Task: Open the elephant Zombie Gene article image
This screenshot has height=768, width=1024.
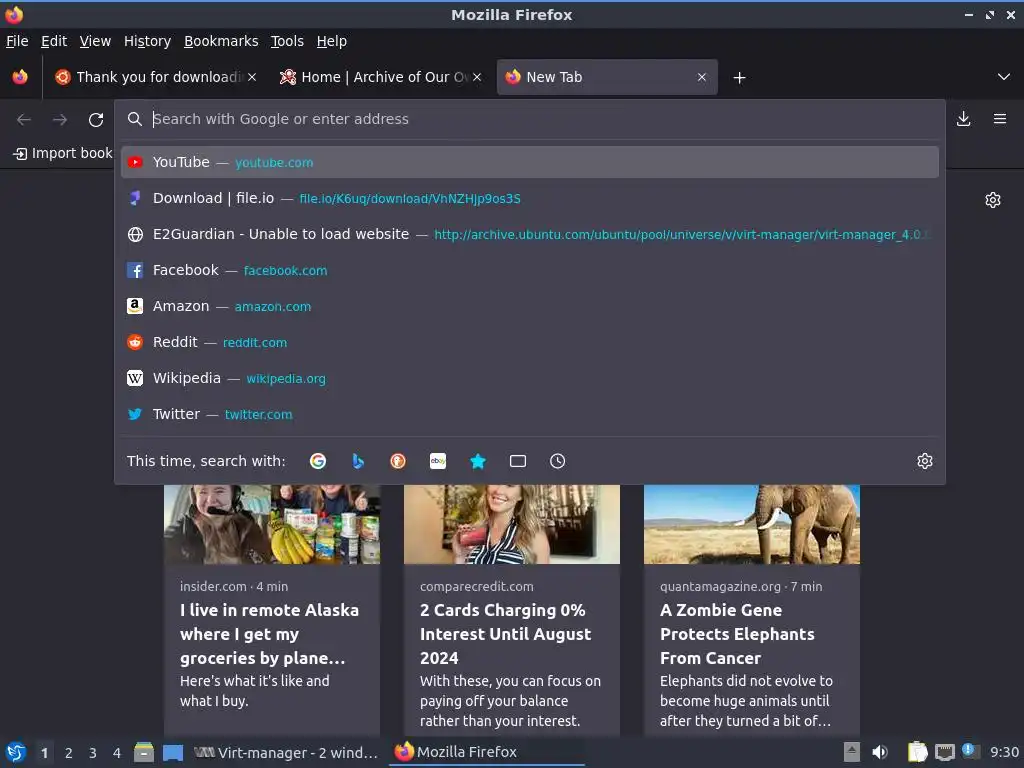Action: coord(752,524)
